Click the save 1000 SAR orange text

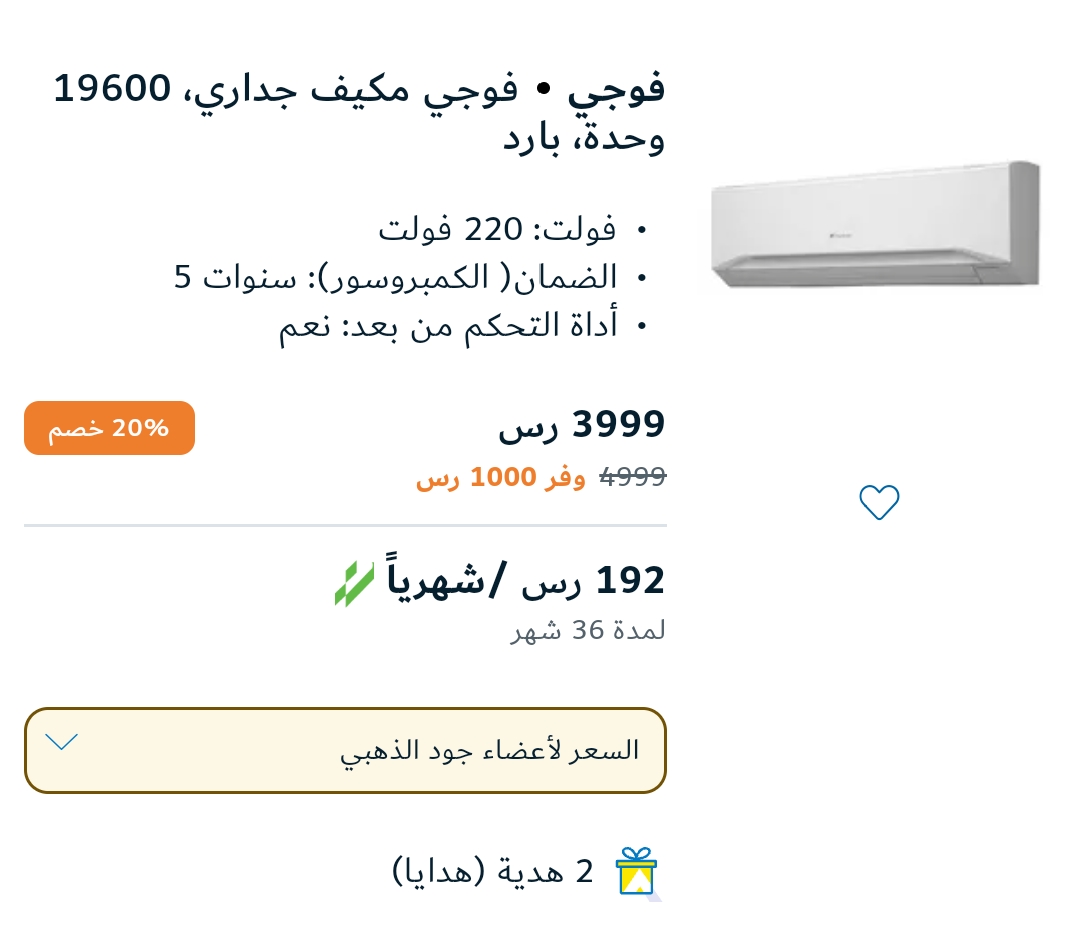501,477
